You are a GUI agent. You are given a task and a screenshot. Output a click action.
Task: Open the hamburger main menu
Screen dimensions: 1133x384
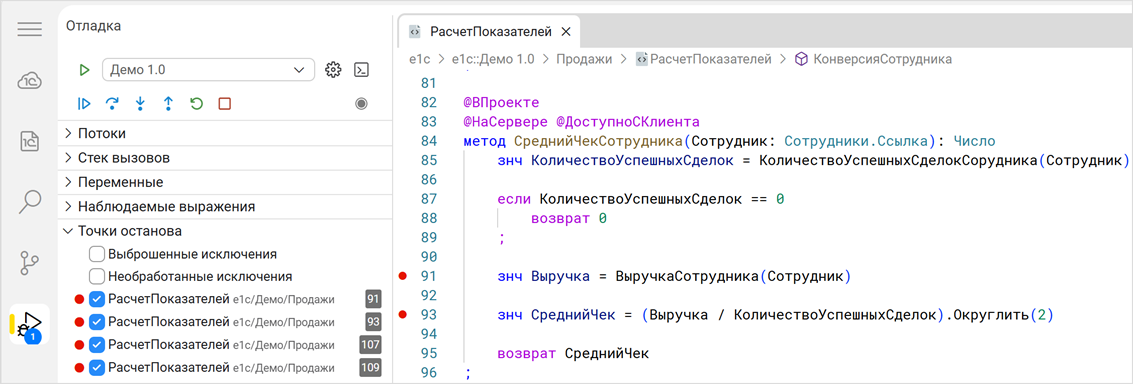coord(30,29)
